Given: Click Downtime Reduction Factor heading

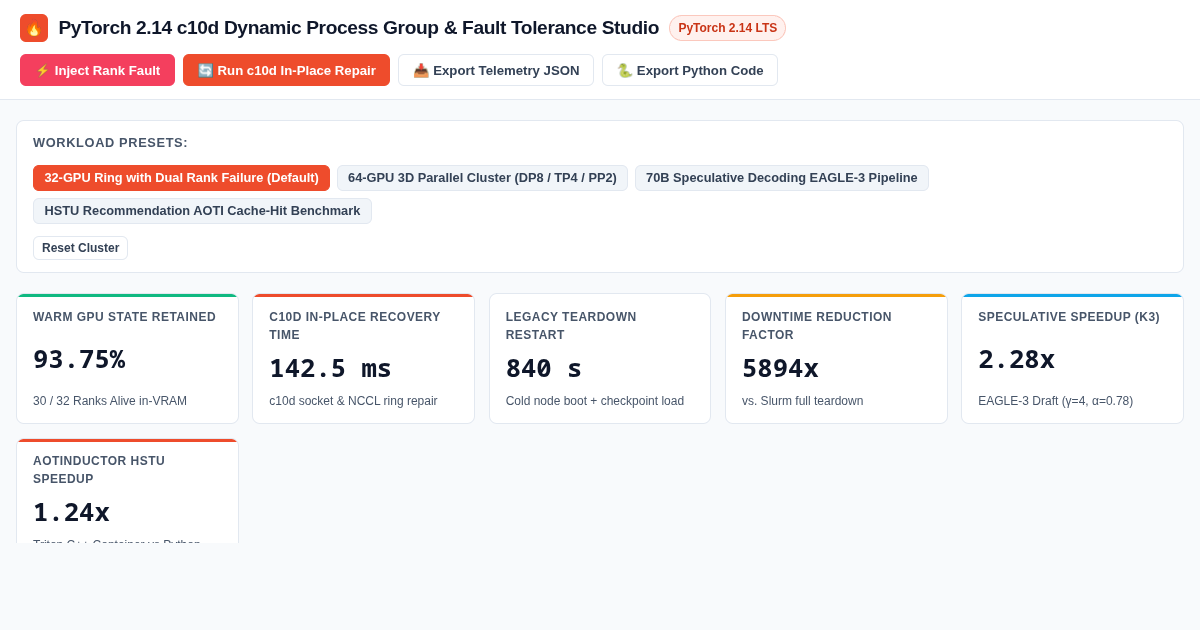Looking at the screenshot, I should point(817,326).
